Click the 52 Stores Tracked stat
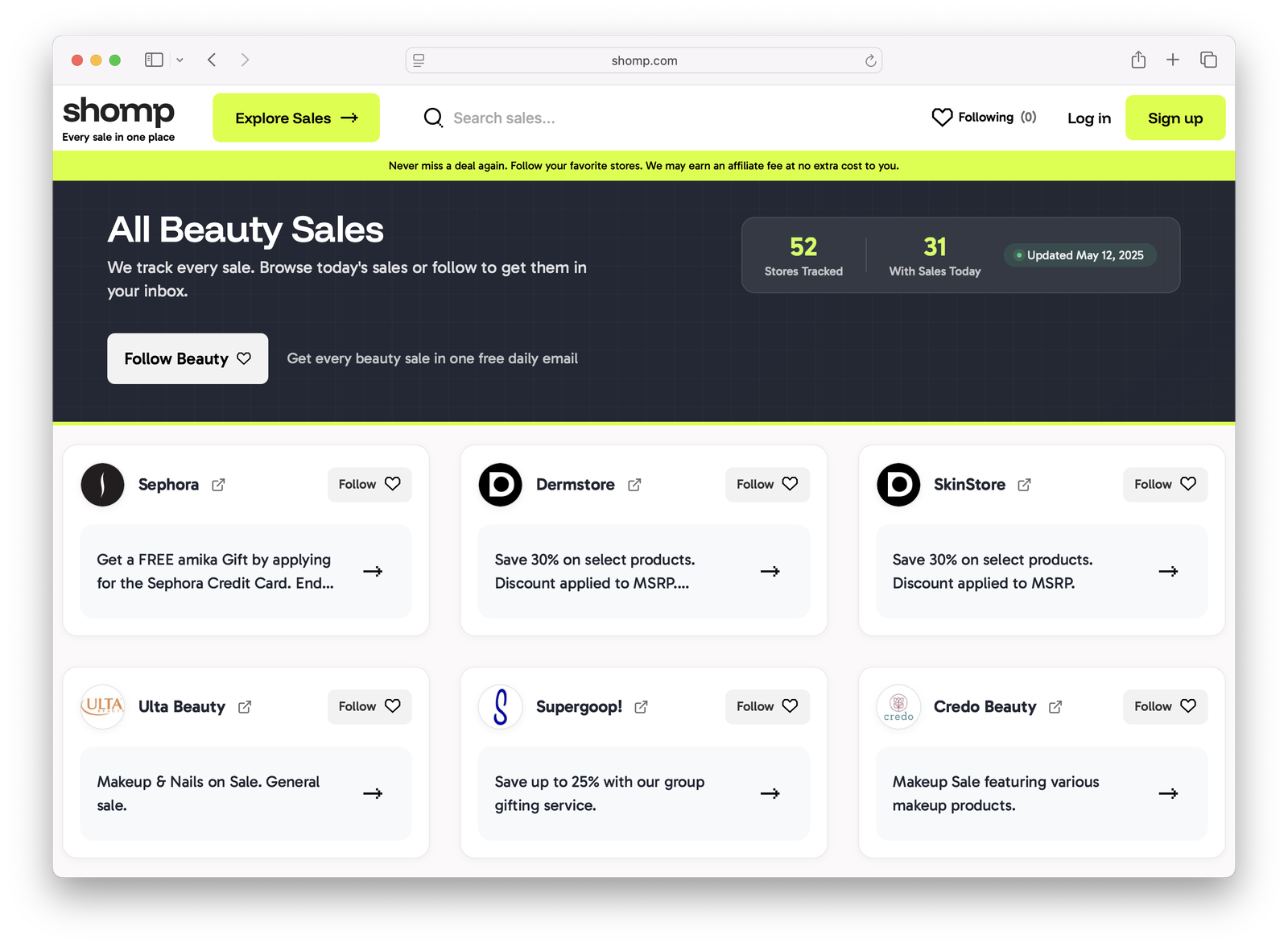The height and width of the screenshot is (947, 1288). click(x=803, y=256)
